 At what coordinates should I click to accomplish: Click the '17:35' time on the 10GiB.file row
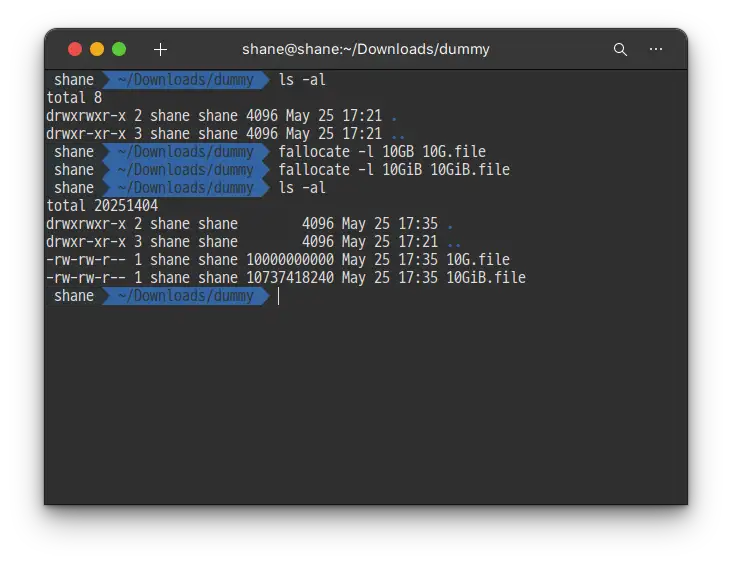point(418,278)
